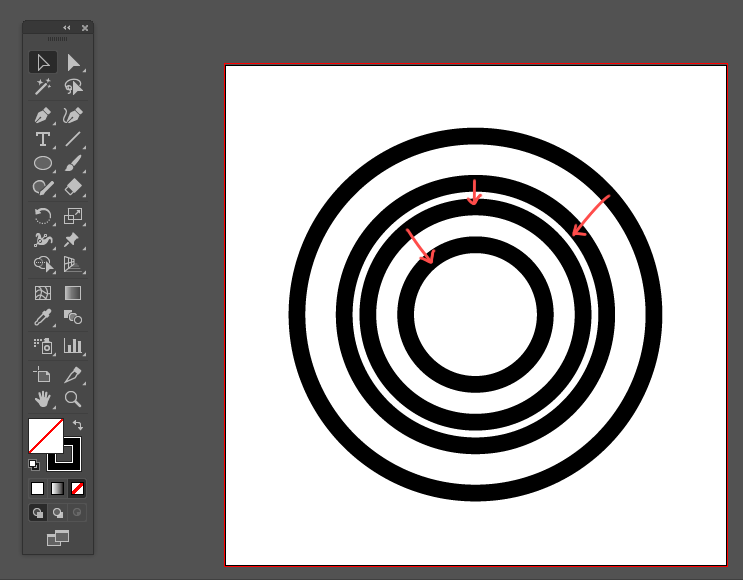Activate the Zoom magnifier tool
The width and height of the screenshot is (743, 580).
point(73,399)
